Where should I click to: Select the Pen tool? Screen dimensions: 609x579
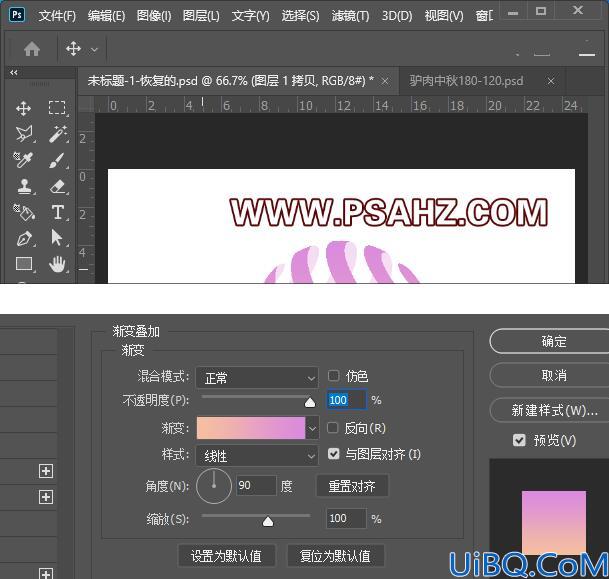pyautogui.click(x=24, y=238)
